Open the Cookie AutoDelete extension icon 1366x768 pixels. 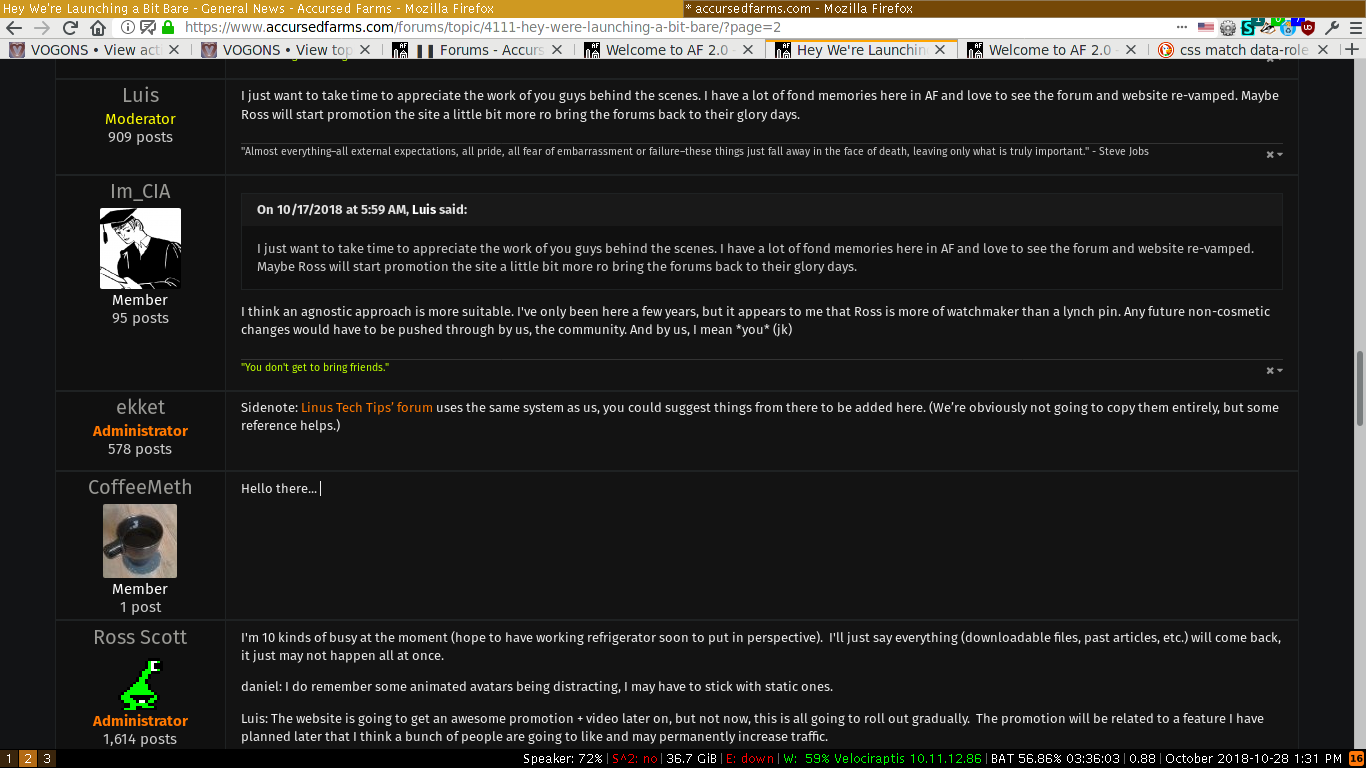pyautogui.click(x=1290, y=27)
